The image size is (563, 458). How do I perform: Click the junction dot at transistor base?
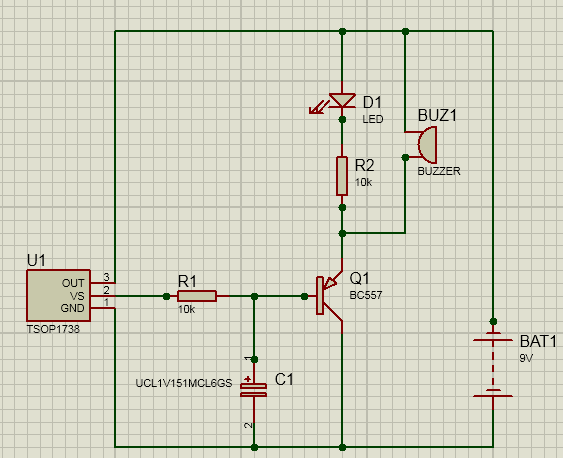[x=304, y=296]
